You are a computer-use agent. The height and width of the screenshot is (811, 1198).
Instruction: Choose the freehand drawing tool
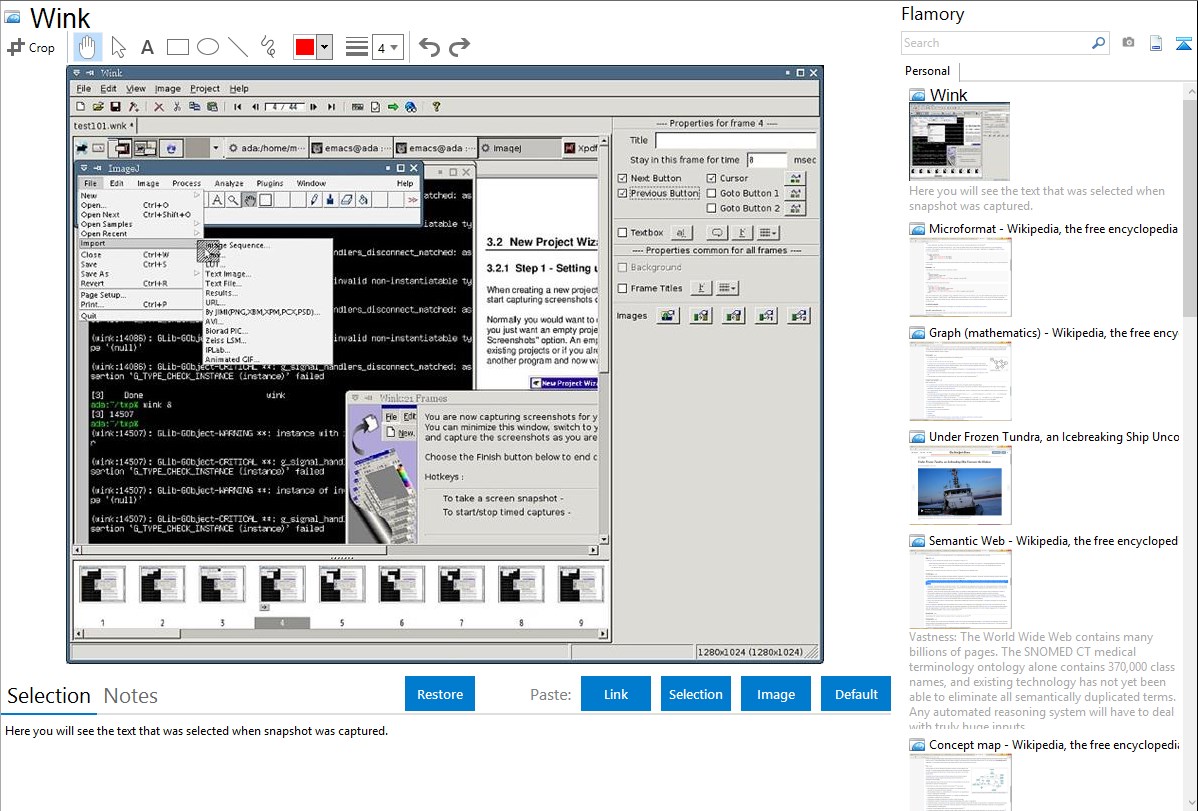(268, 47)
